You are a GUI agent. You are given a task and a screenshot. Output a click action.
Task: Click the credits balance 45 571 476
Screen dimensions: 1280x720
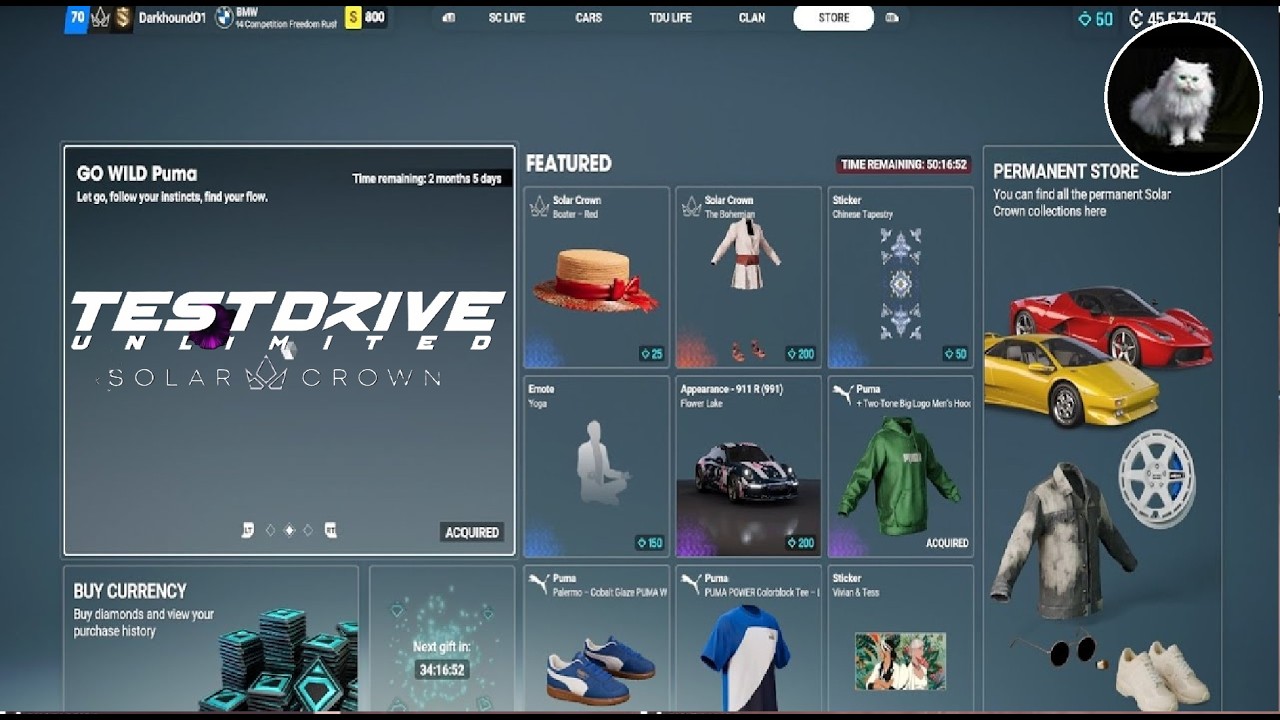(1172, 19)
